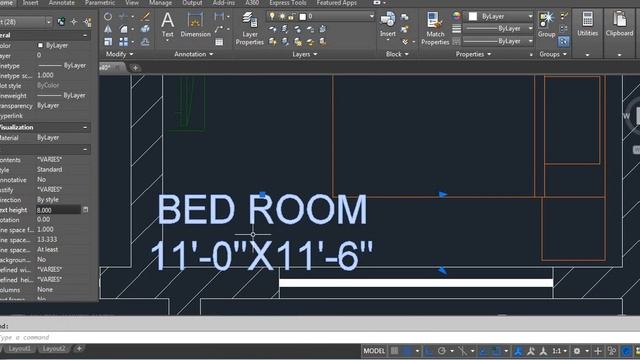The width and height of the screenshot is (640, 360).
Task: Click the Array tool icon
Action: click(123, 42)
